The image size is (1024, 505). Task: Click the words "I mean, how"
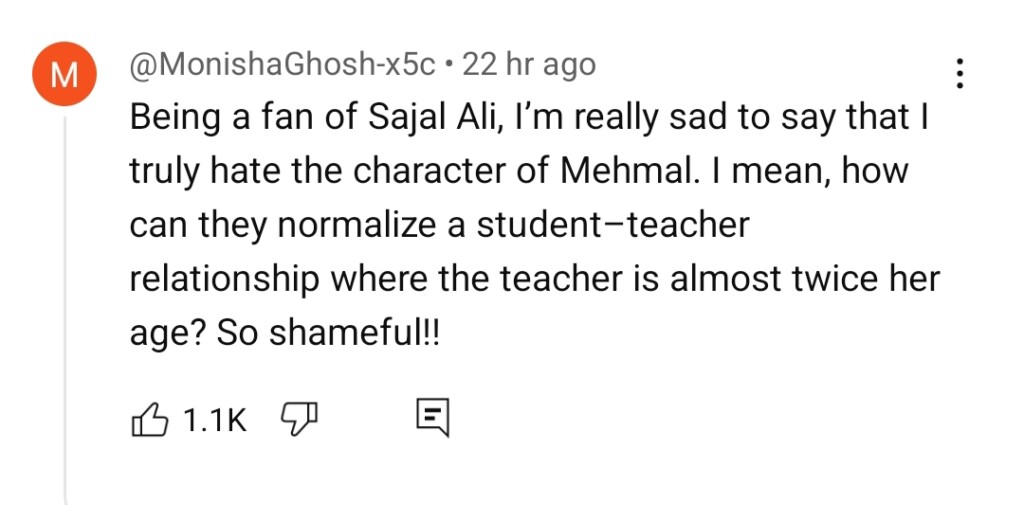point(806,171)
